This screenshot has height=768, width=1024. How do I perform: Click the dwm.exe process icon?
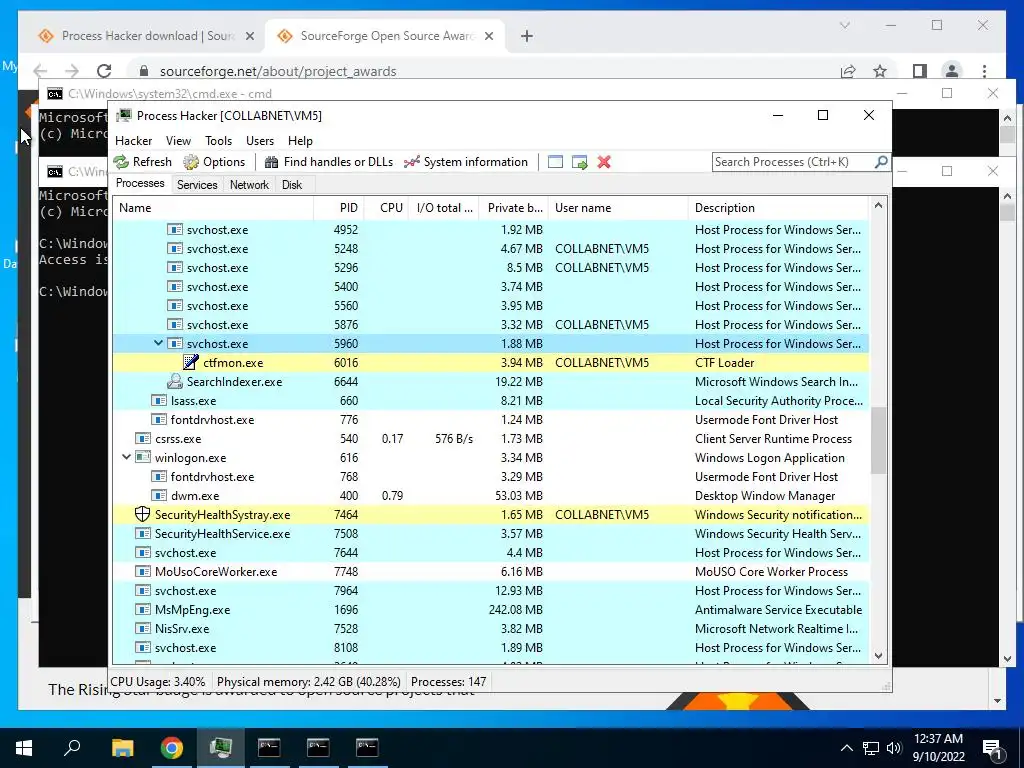click(x=159, y=496)
